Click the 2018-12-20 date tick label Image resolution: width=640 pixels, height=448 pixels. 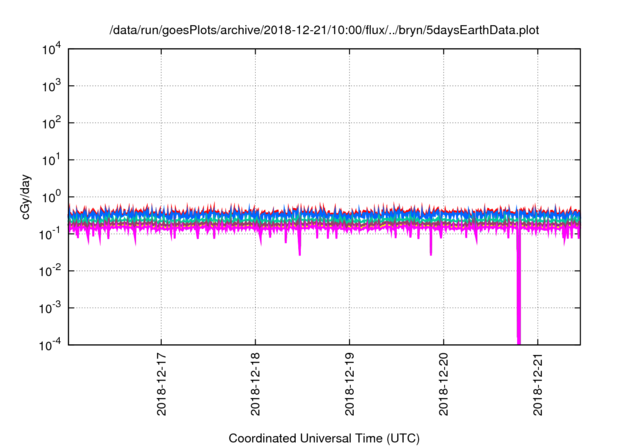point(444,384)
